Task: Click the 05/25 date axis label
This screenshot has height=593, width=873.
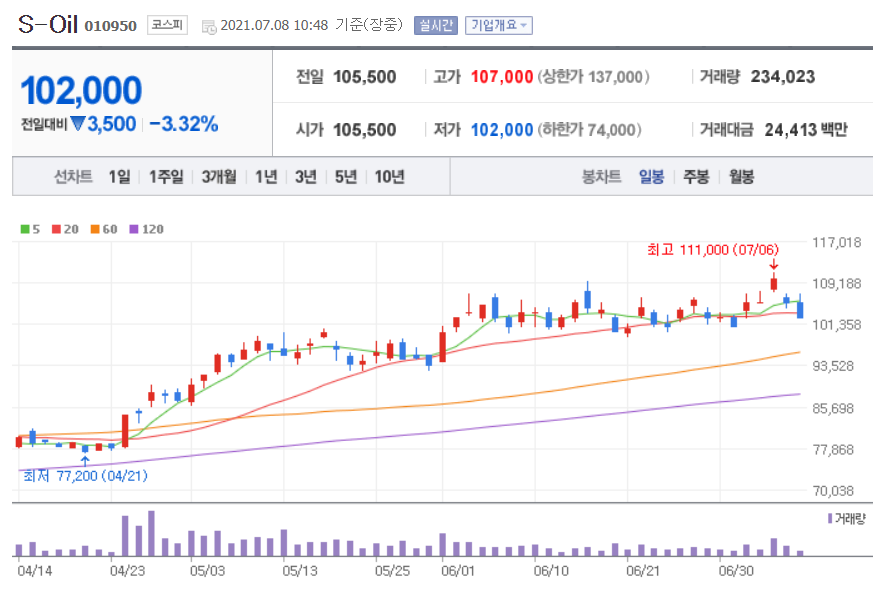Action: [393, 571]
